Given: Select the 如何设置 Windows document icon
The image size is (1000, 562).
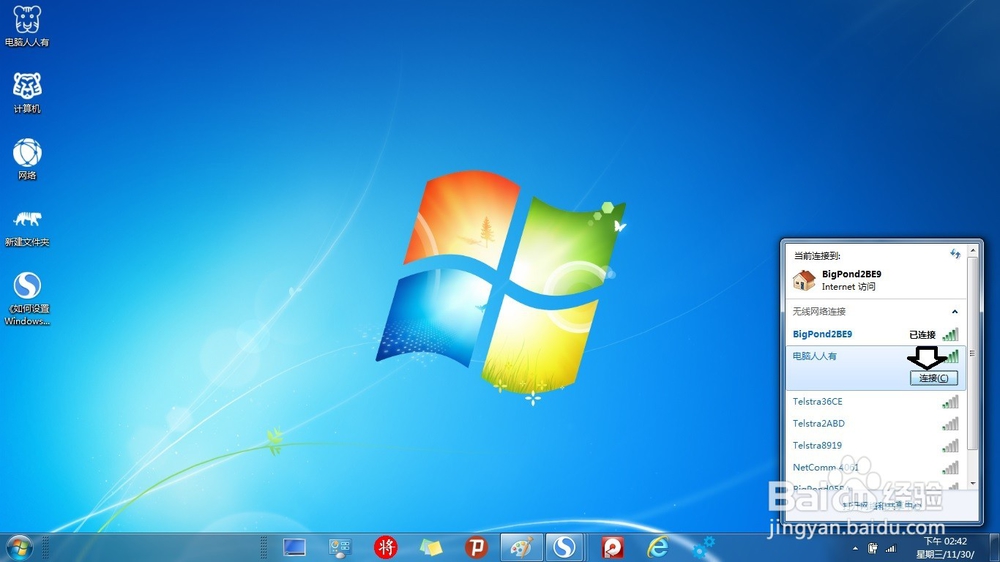Looking at the screenshot, I should coord(27,299).
